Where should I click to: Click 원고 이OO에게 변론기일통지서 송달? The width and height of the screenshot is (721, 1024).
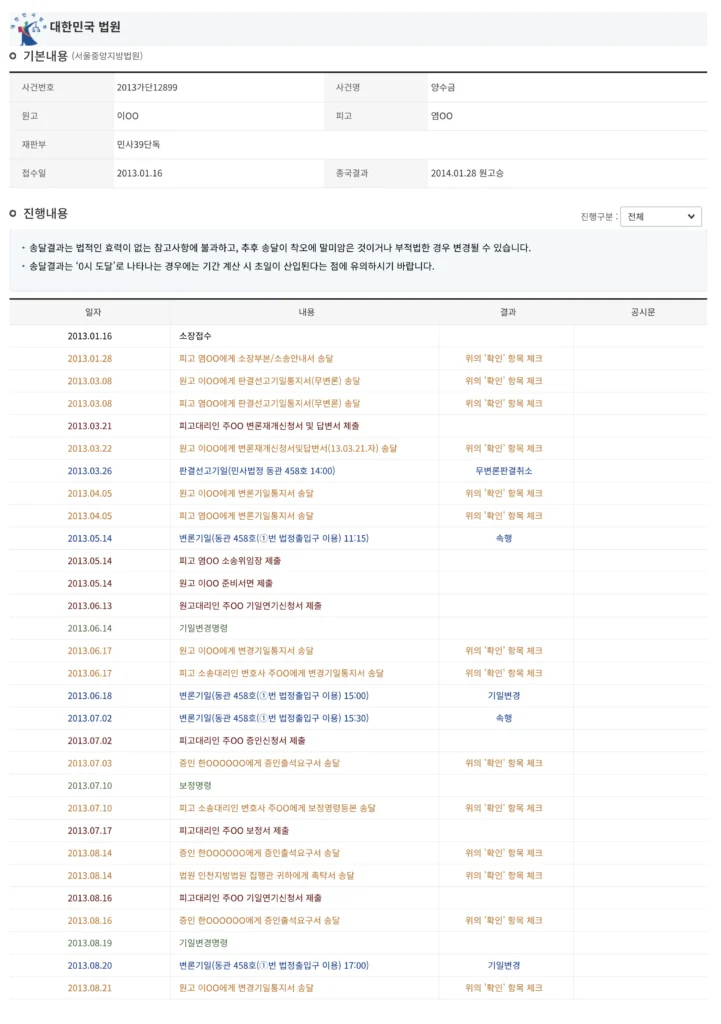[x=246, y=493]
